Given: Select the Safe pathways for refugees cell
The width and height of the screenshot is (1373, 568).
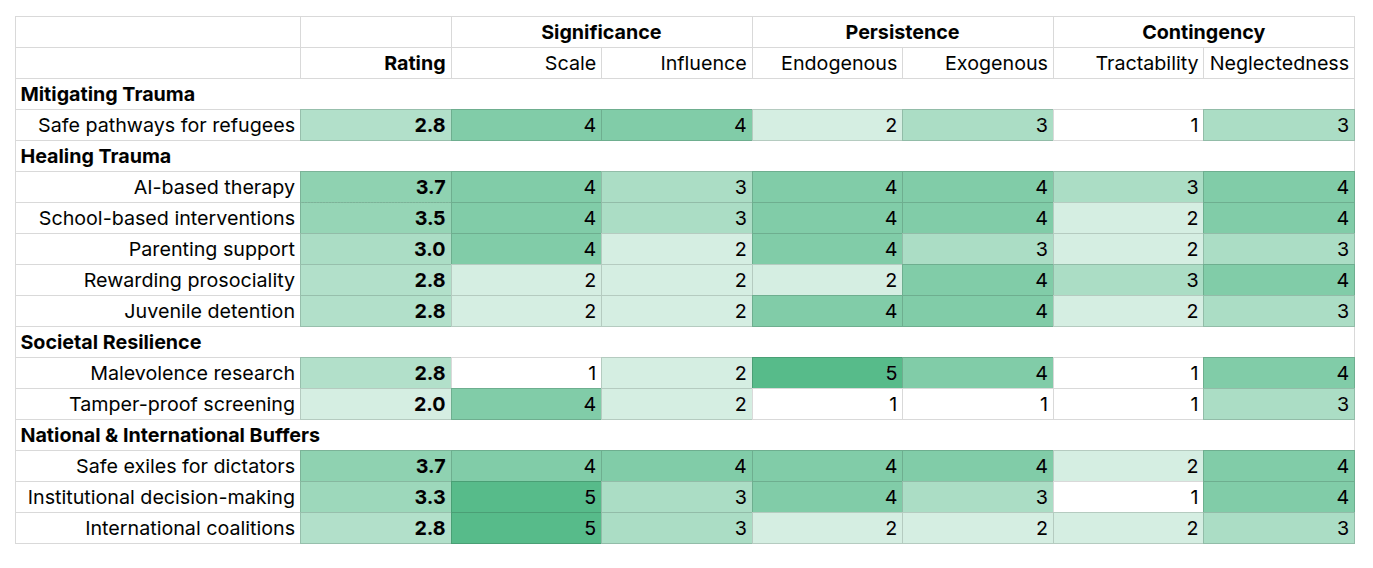Looking at the screenshot, I should pyautogui.click(x=158, y=125).
